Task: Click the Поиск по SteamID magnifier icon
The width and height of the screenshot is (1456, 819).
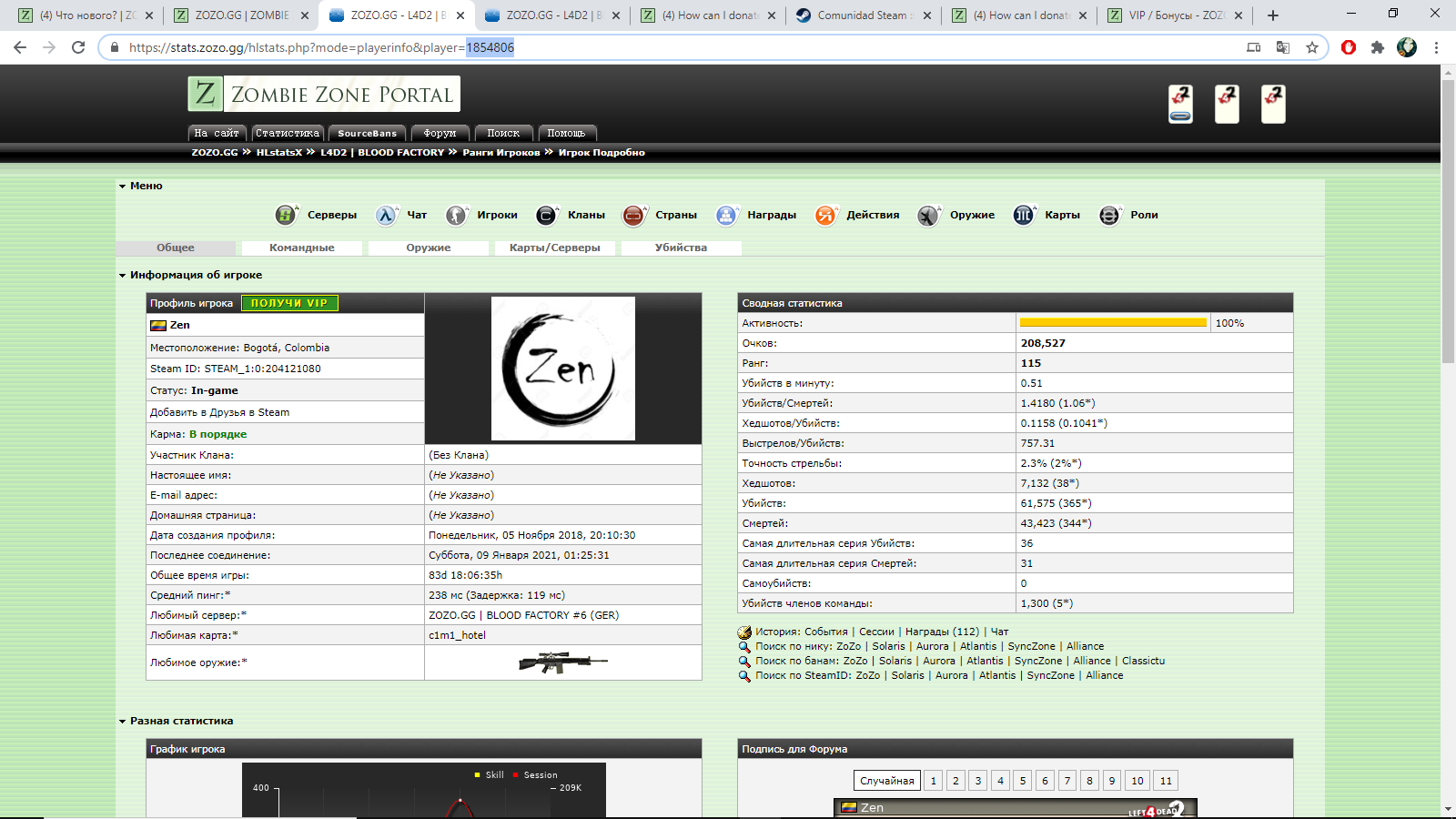Action: (x=744, y=675)
